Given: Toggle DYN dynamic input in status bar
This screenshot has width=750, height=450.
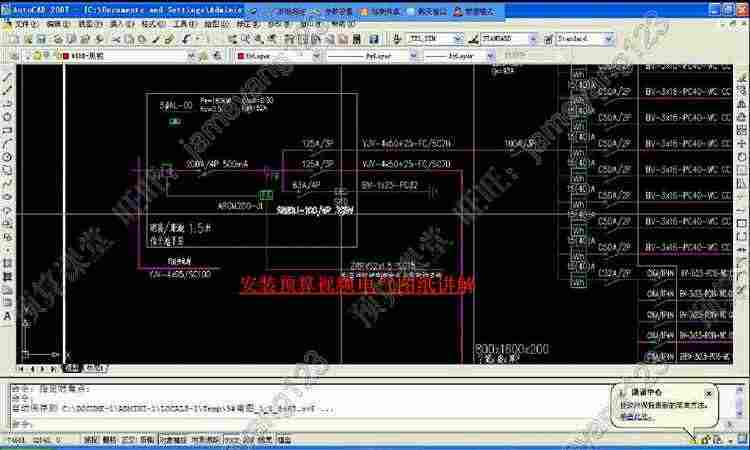Looking at the screenshot, I should coord(248,439).
